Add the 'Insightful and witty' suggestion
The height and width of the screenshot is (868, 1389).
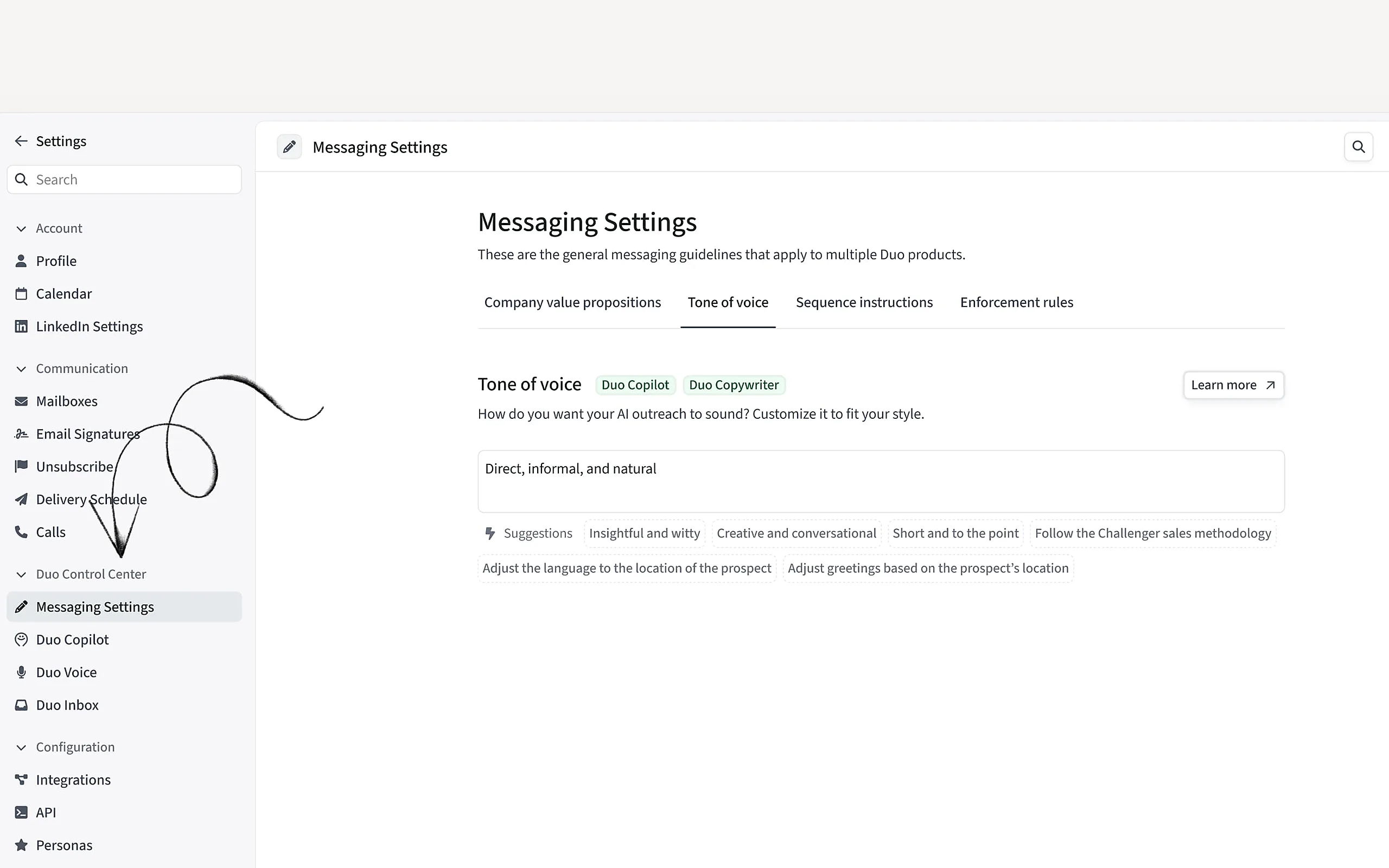pyautogui.click(x=645, y=533)
